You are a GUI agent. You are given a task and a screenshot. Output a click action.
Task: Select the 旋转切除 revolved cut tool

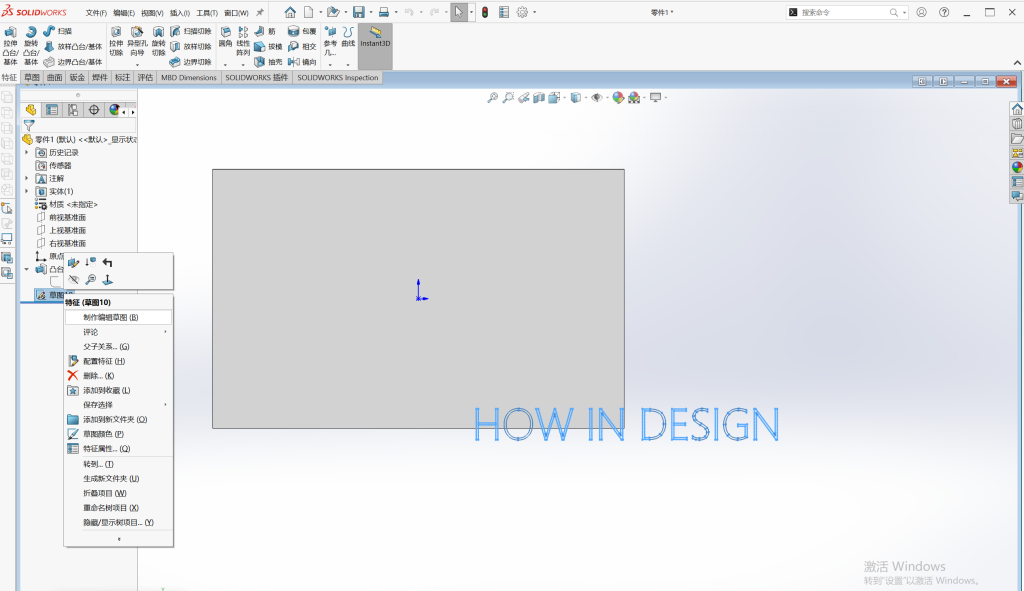click(x=159, y=42)
